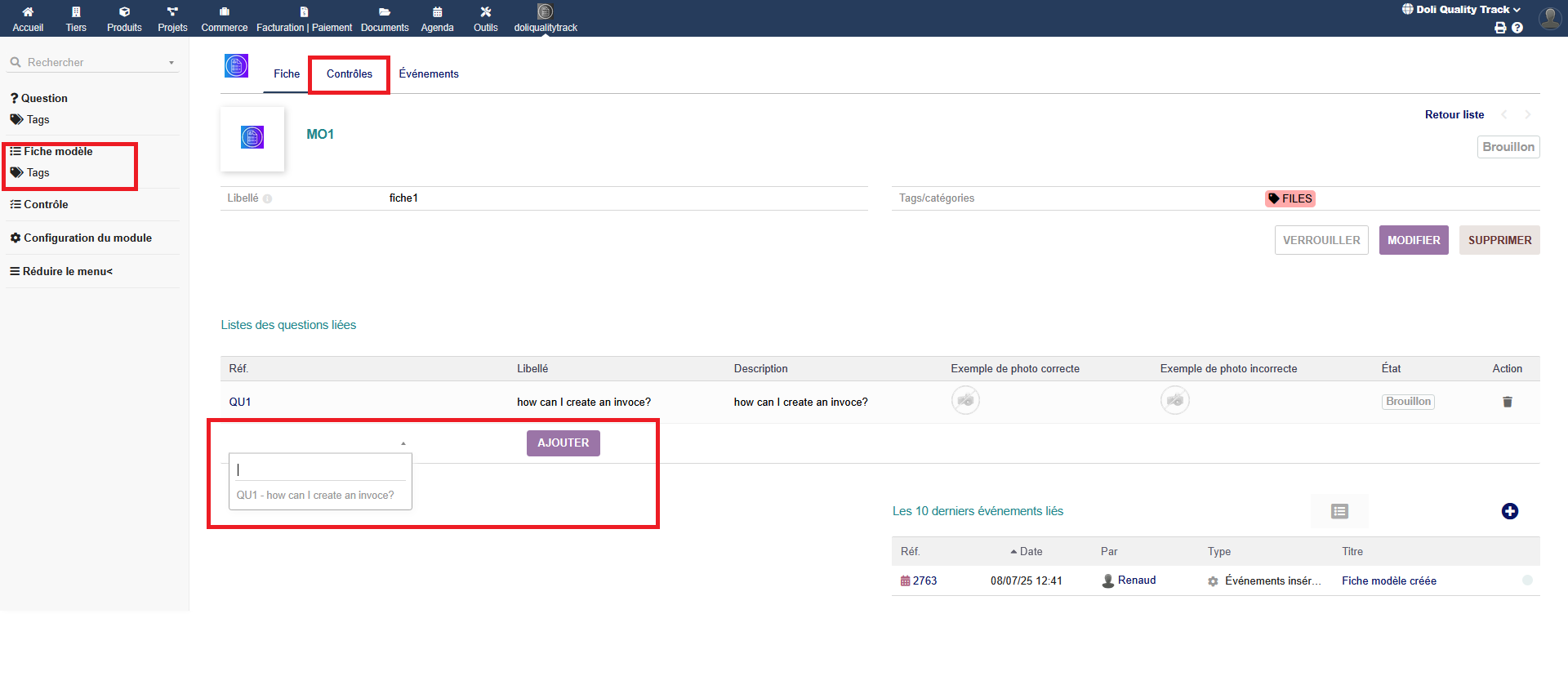The height and width of the screenshot is (685, 1568).
Task: Click the AJOUTER button
Action: pos(563,443)
